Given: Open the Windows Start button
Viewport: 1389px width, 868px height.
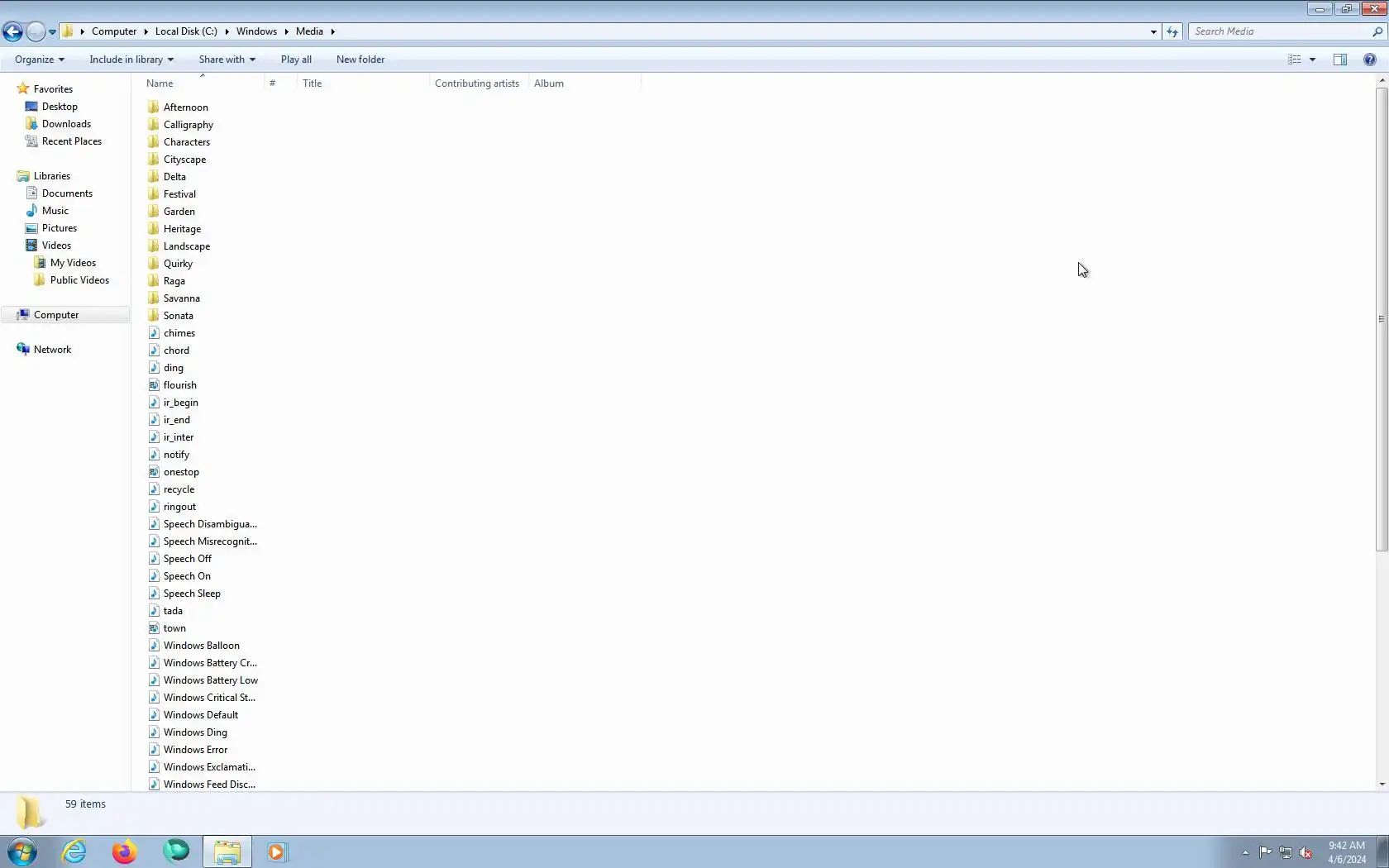Looking at the screenshot, I should click(22, 851).
